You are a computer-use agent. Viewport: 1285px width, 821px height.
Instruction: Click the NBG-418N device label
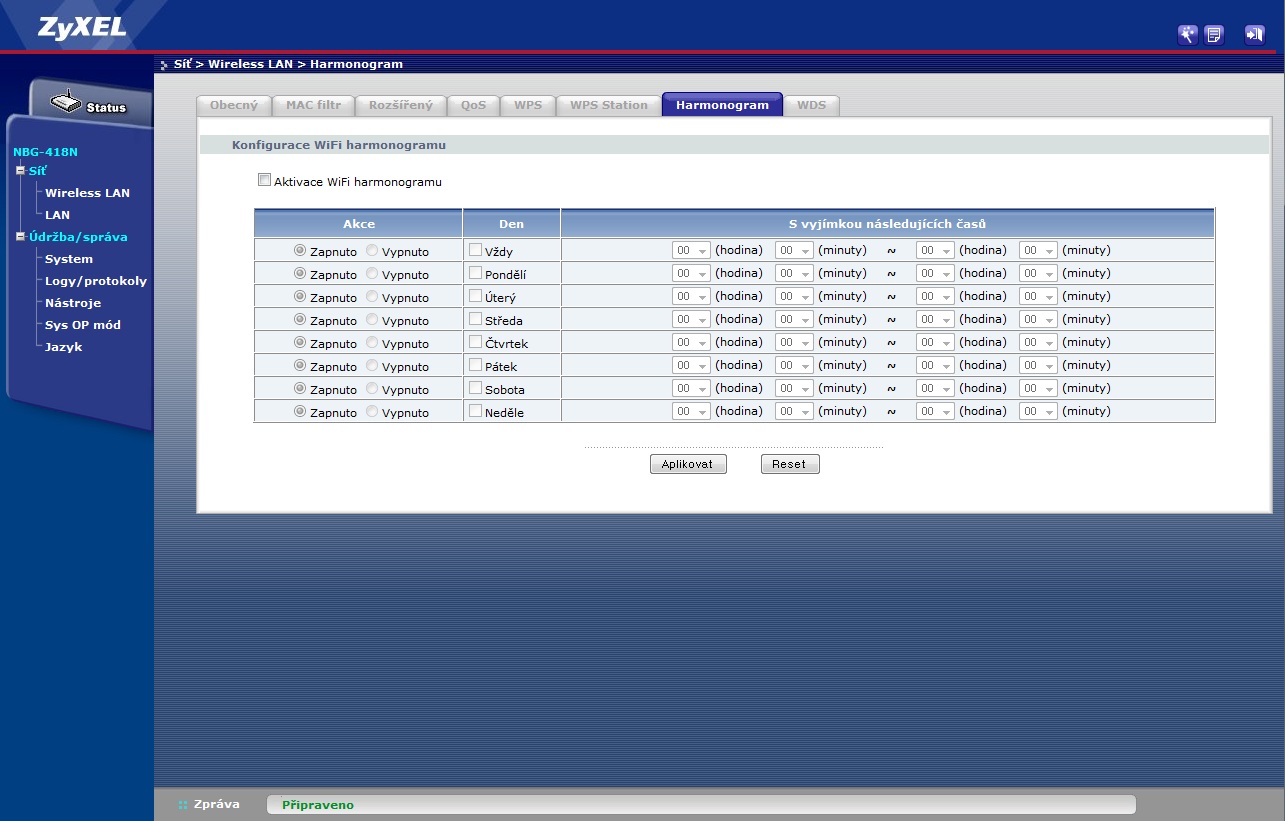click(x=45, y=152)
